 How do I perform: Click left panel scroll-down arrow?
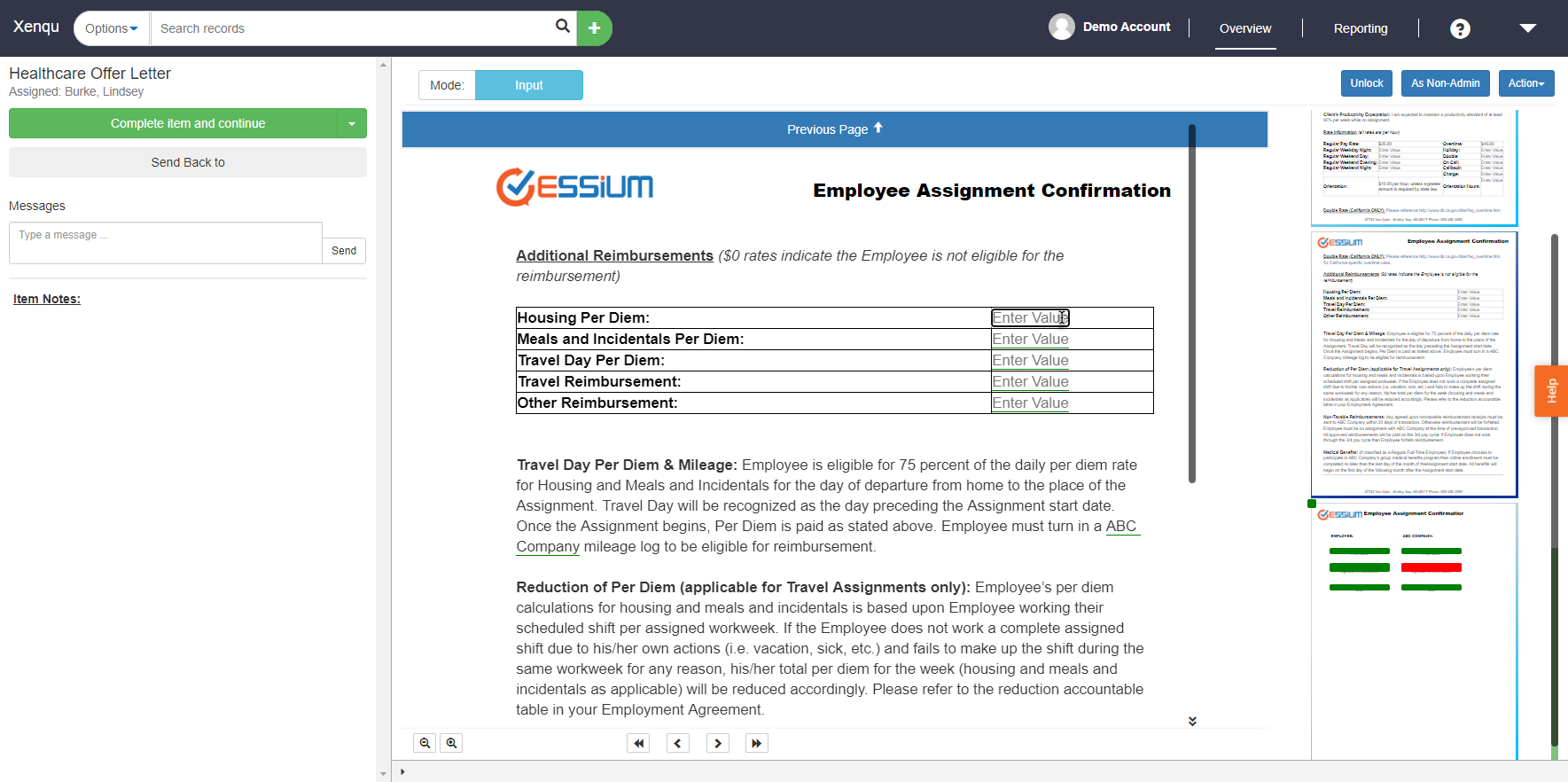tap(383, 774)
